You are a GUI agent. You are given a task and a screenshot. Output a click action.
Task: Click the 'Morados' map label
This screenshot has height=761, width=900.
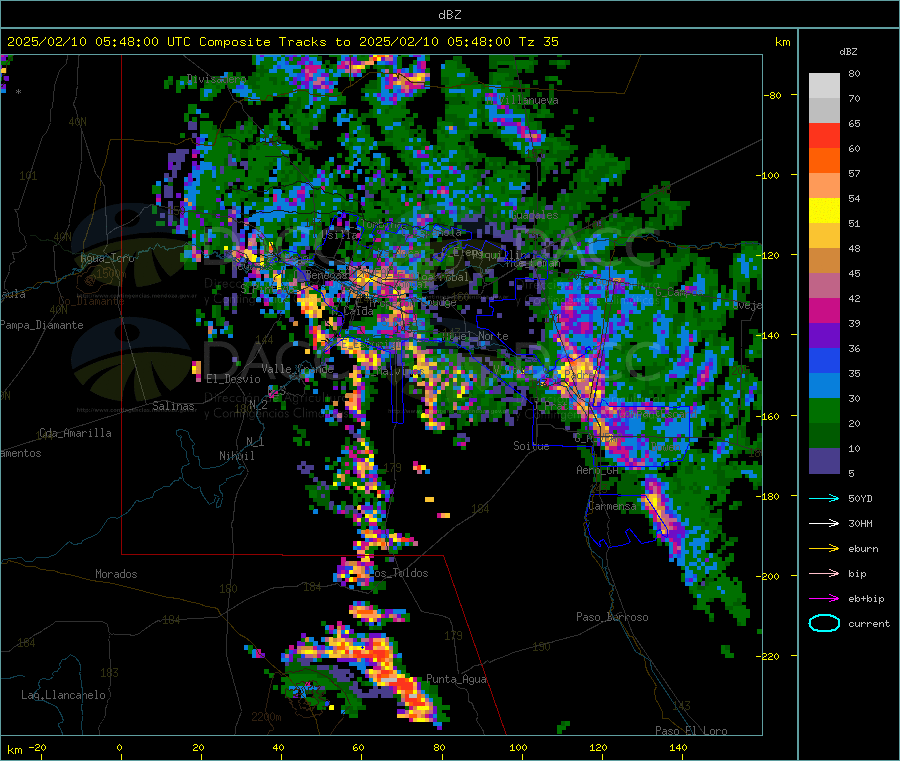(116, 574)
